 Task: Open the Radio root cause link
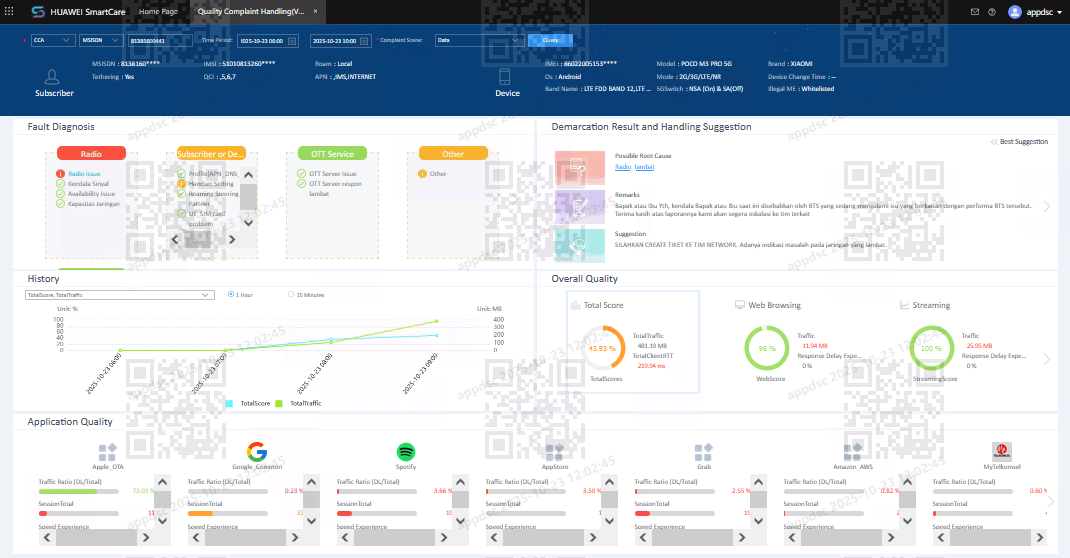(x=622, y=167)
